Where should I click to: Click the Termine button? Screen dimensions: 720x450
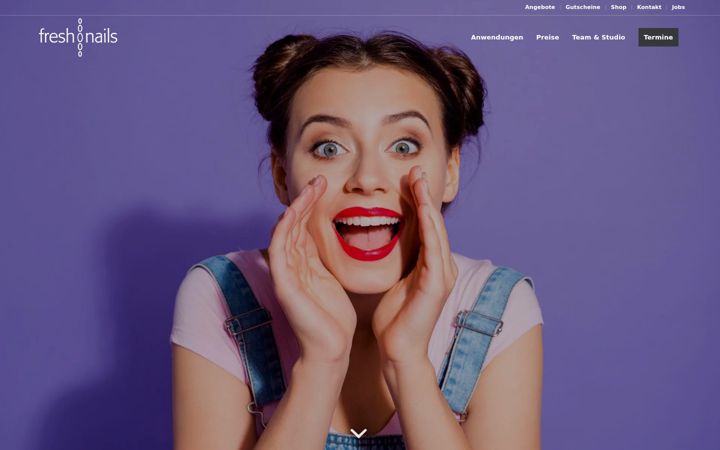(658, 37)
